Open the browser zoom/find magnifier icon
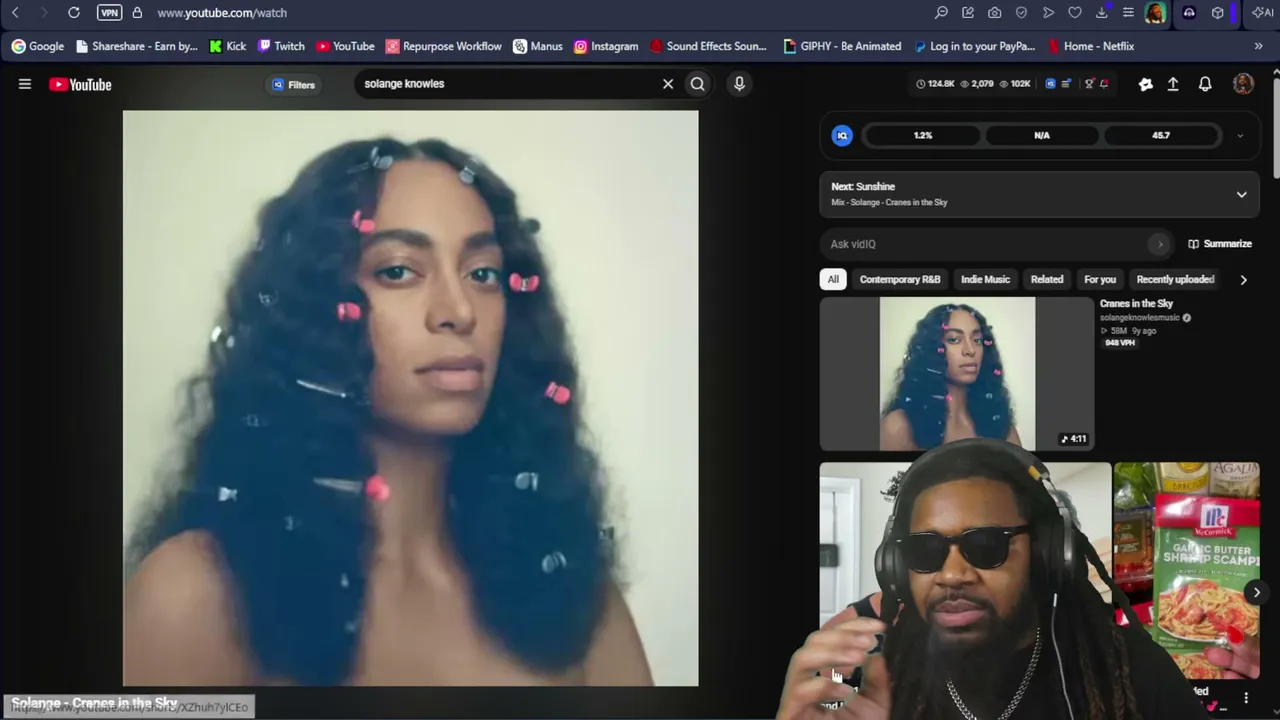Screen dimensions: 1280x720 941,13
